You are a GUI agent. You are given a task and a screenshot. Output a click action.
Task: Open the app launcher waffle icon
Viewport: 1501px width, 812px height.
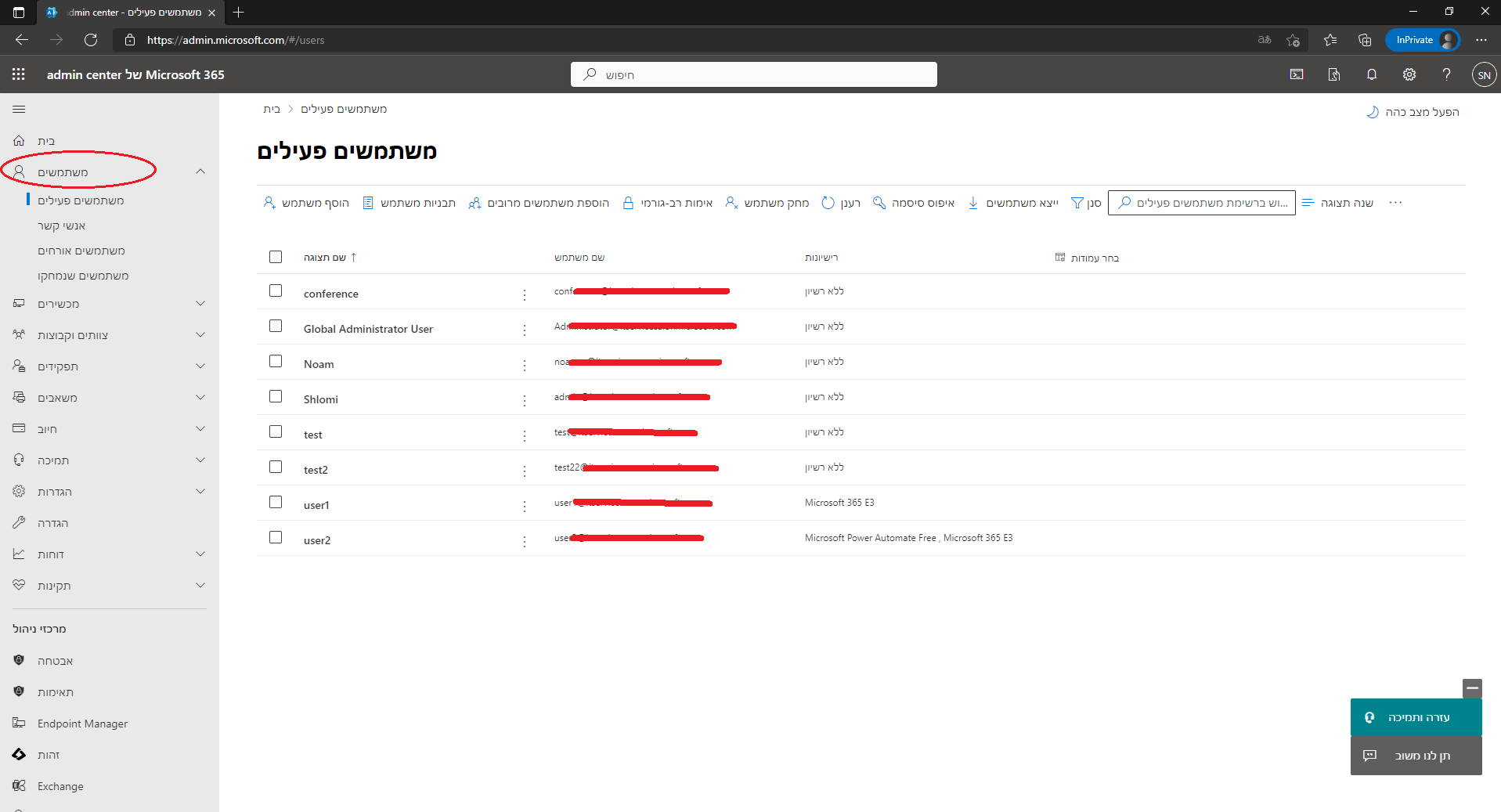[19, 74]
